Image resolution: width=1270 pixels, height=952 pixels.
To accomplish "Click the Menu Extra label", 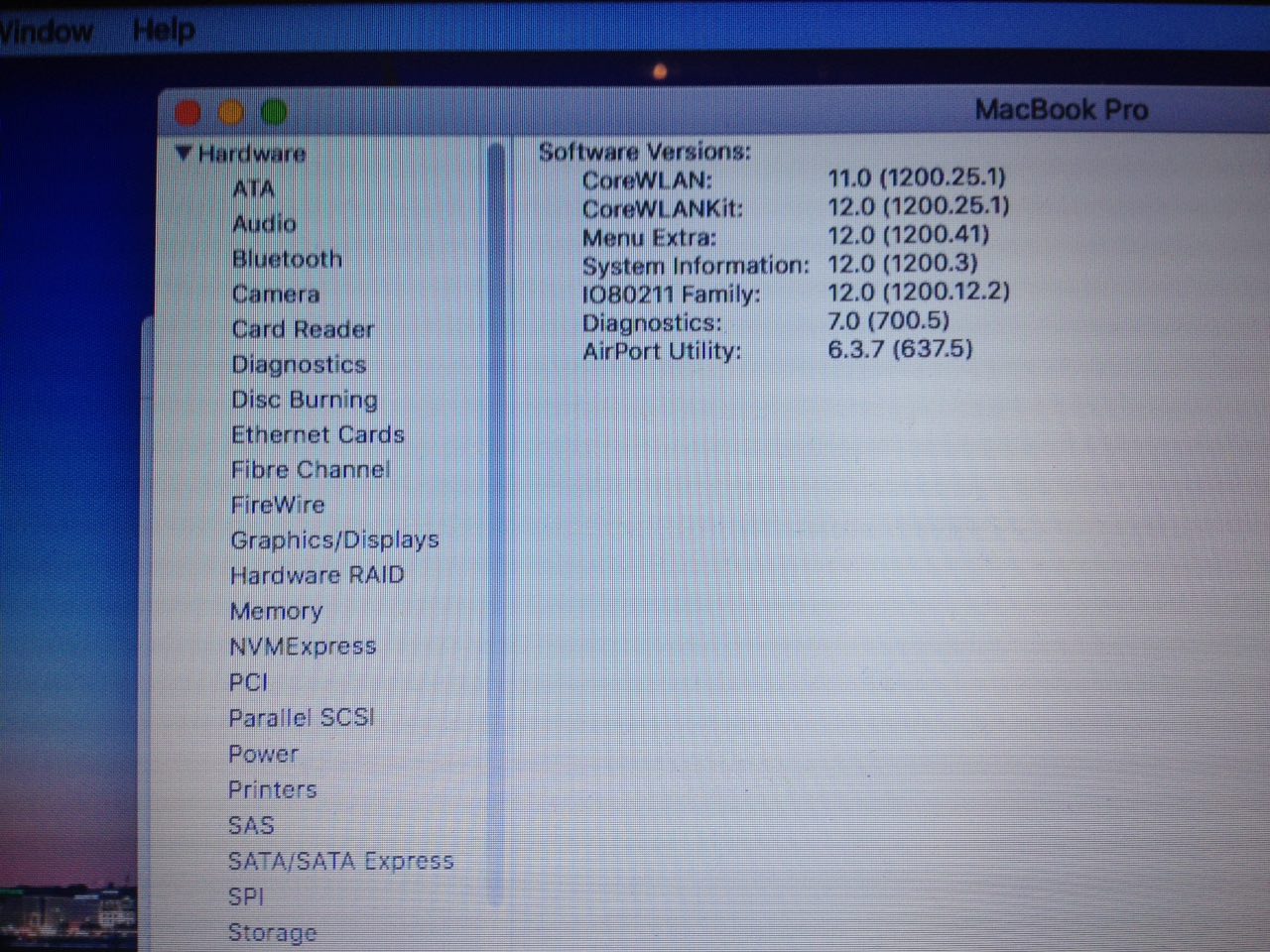I will coord(649,238).
